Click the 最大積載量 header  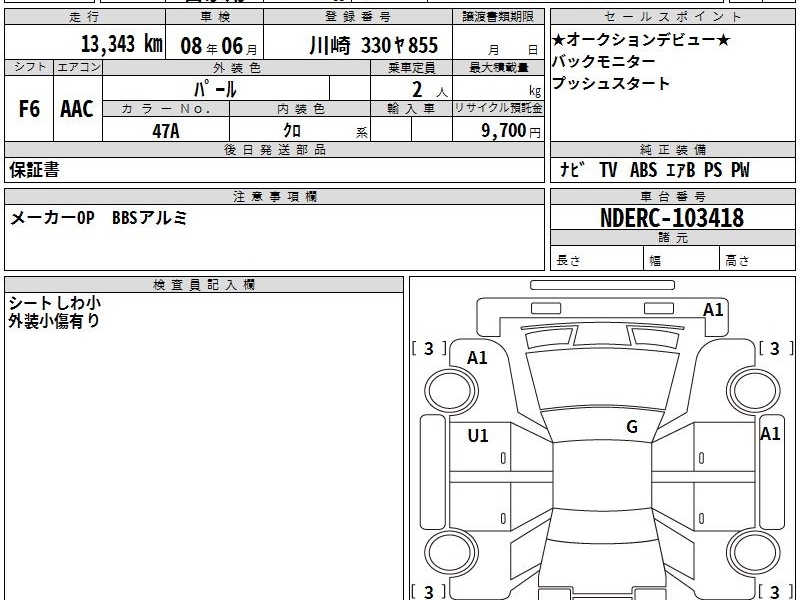(x=498, y=67)
